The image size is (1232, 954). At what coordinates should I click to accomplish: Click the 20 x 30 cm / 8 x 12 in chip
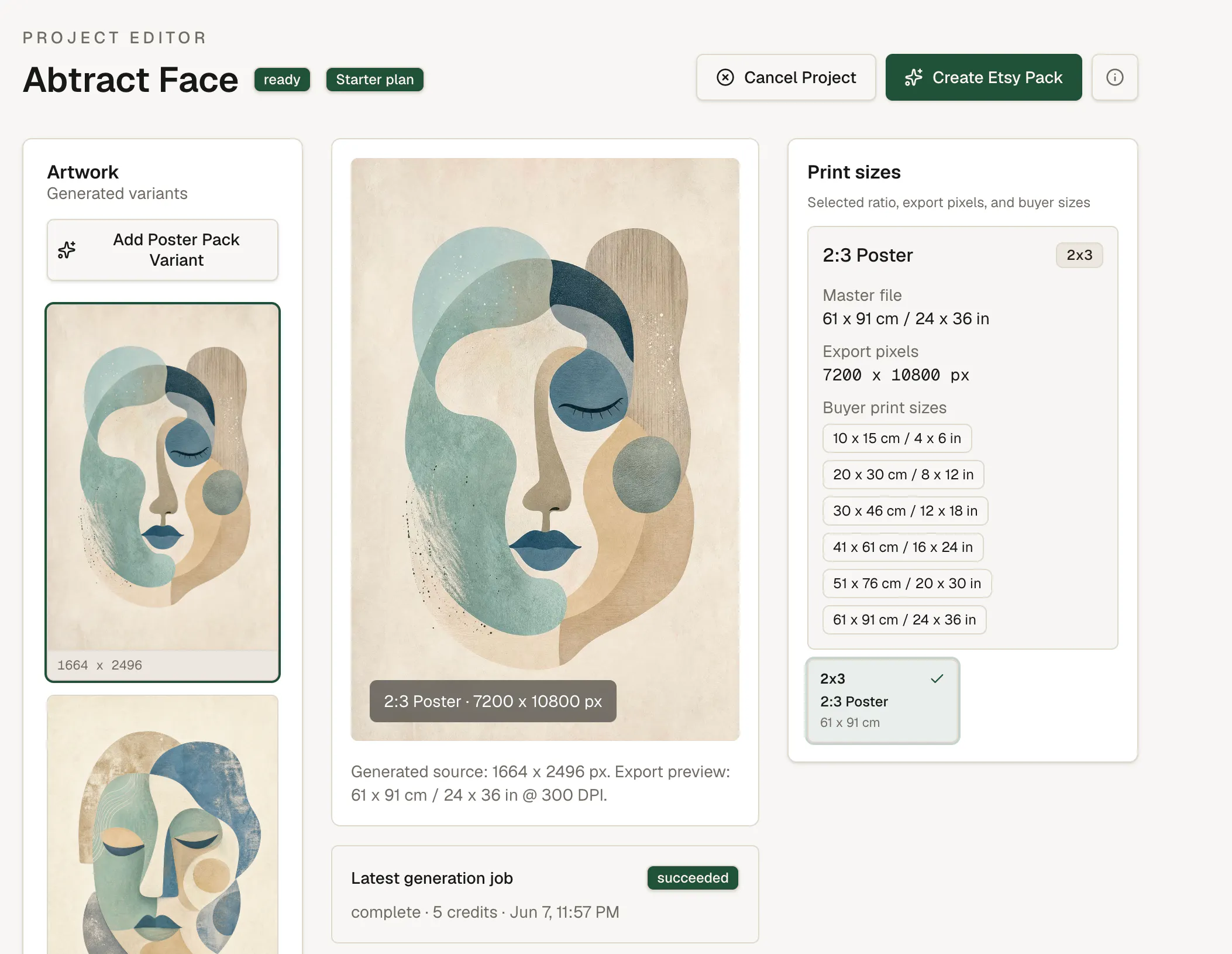(903, 475)
